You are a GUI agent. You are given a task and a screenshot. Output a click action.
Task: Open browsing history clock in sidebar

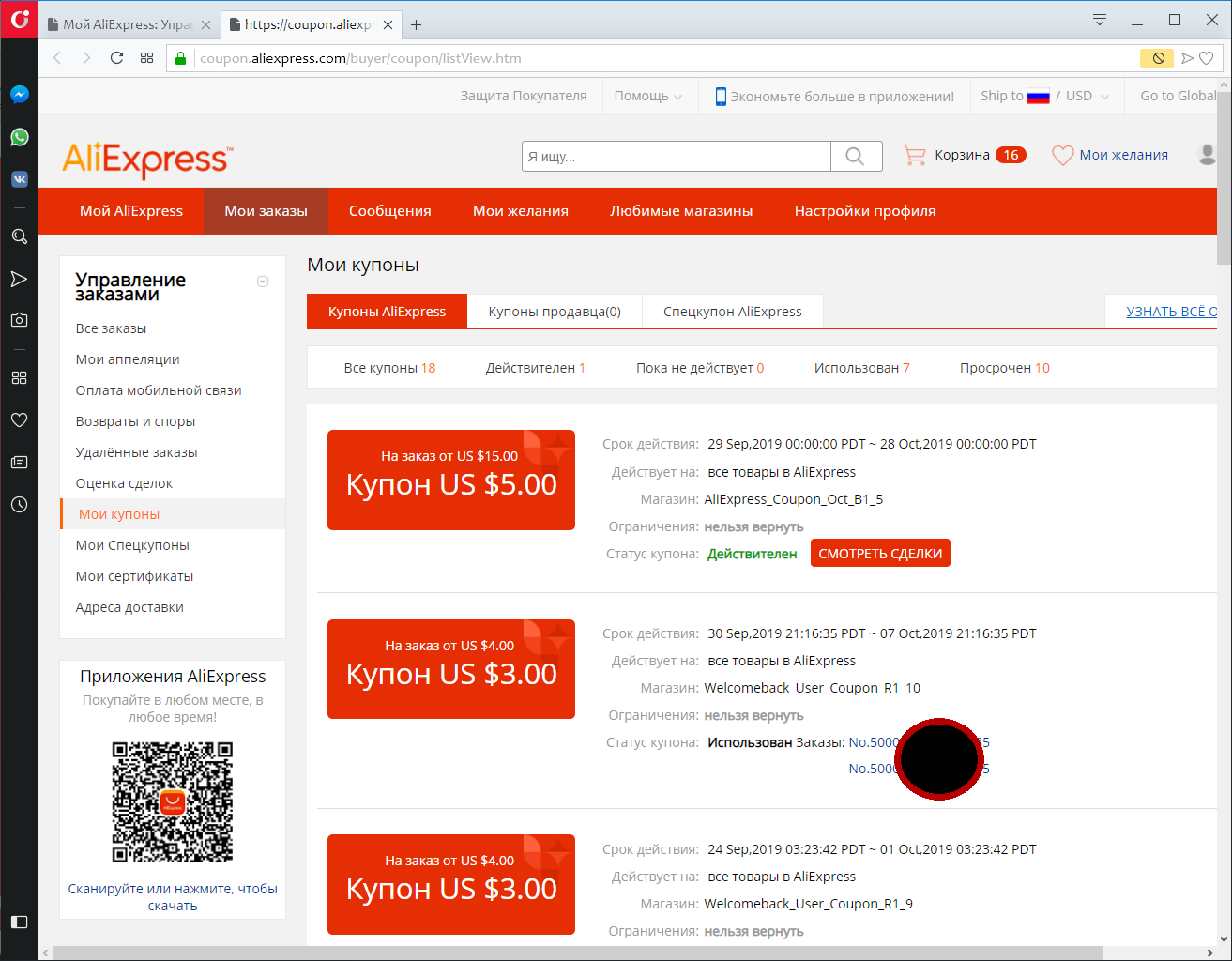point(19,504)
